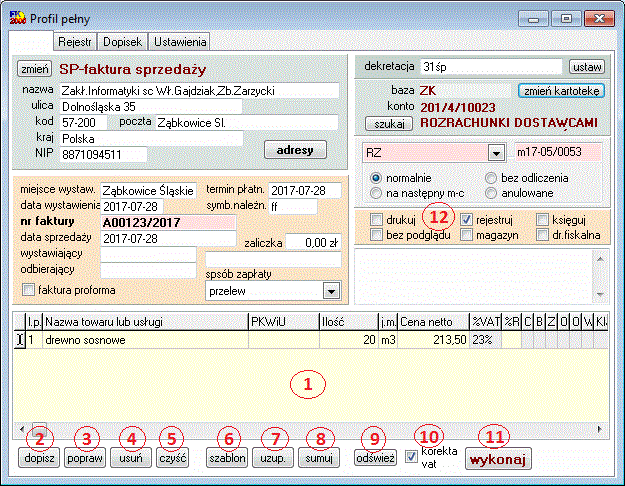Image resolution: width=625 pixels, height=486 pixels.
Task: Click the NIP field 8871094511
Action: pos(103,154)
